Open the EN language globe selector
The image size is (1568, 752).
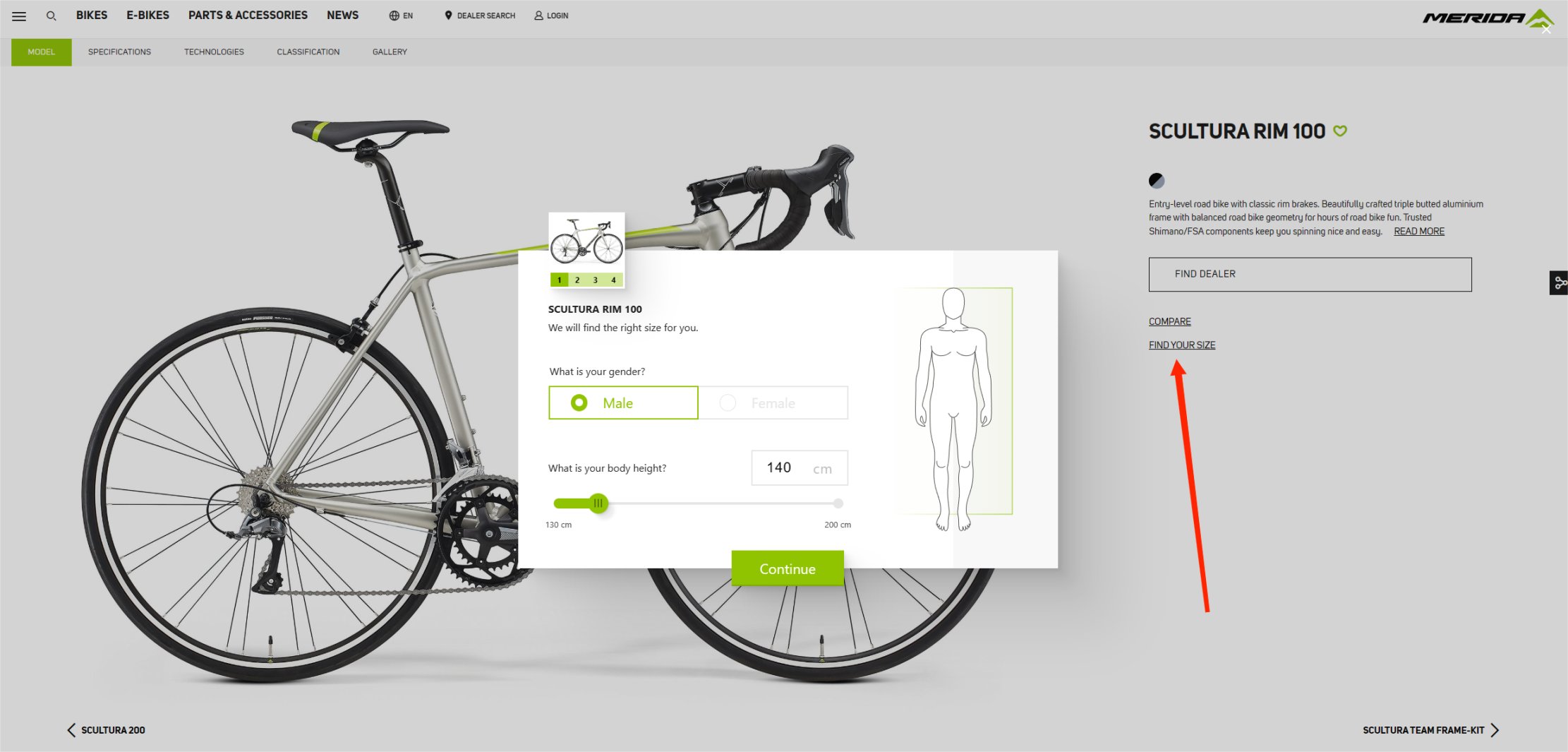(x=401, y=16)
